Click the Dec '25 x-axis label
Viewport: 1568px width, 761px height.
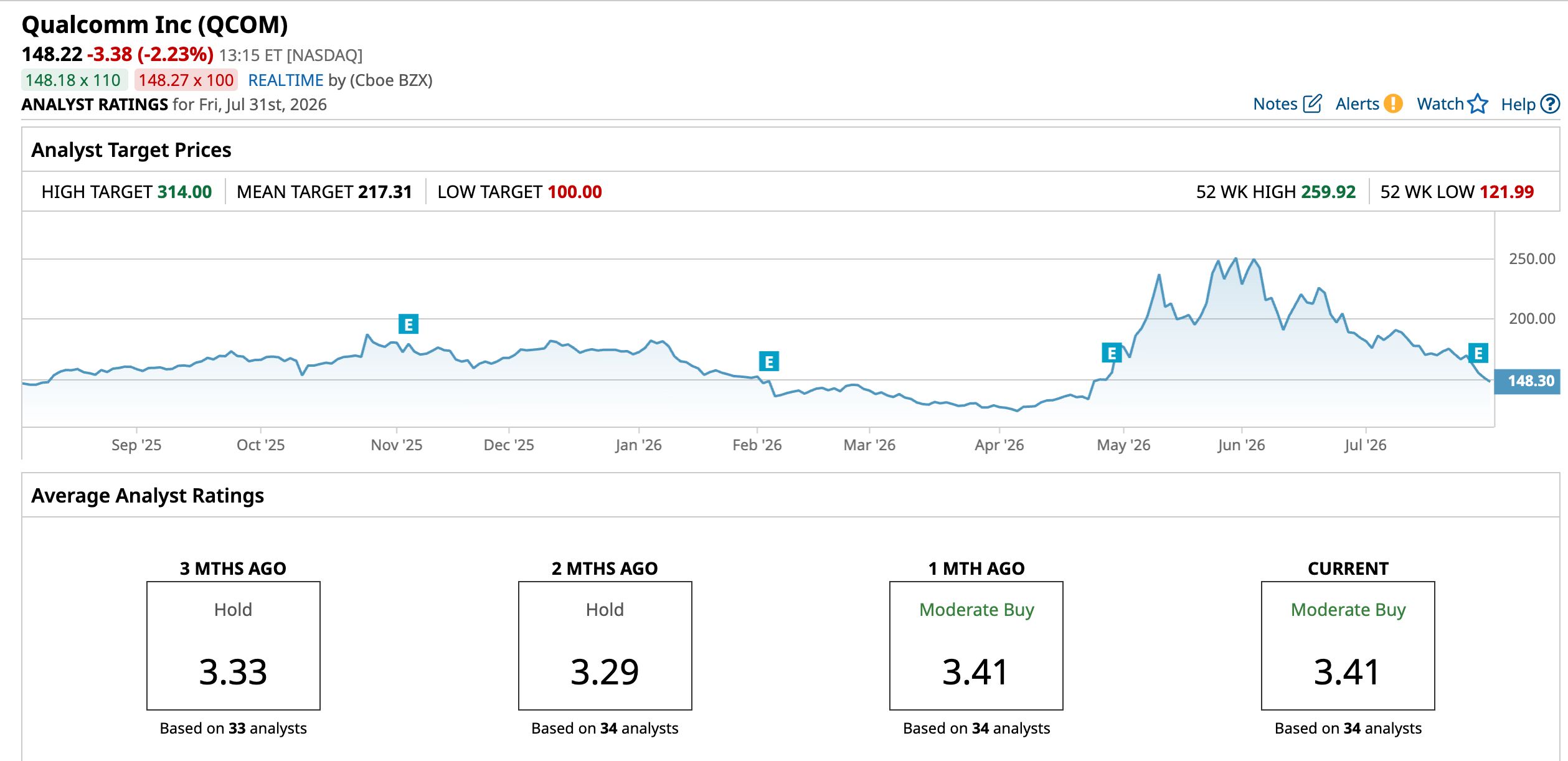point(509,445)
